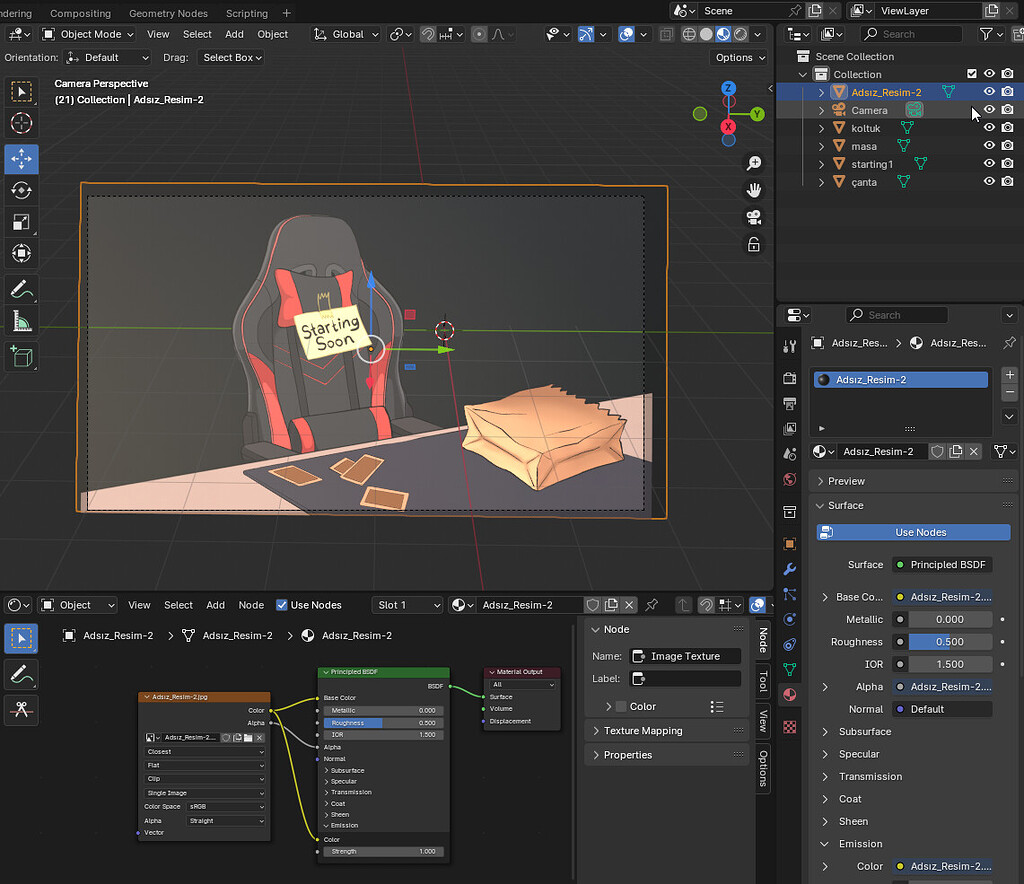Open the Object Mode dropdown

coord(88,34)
